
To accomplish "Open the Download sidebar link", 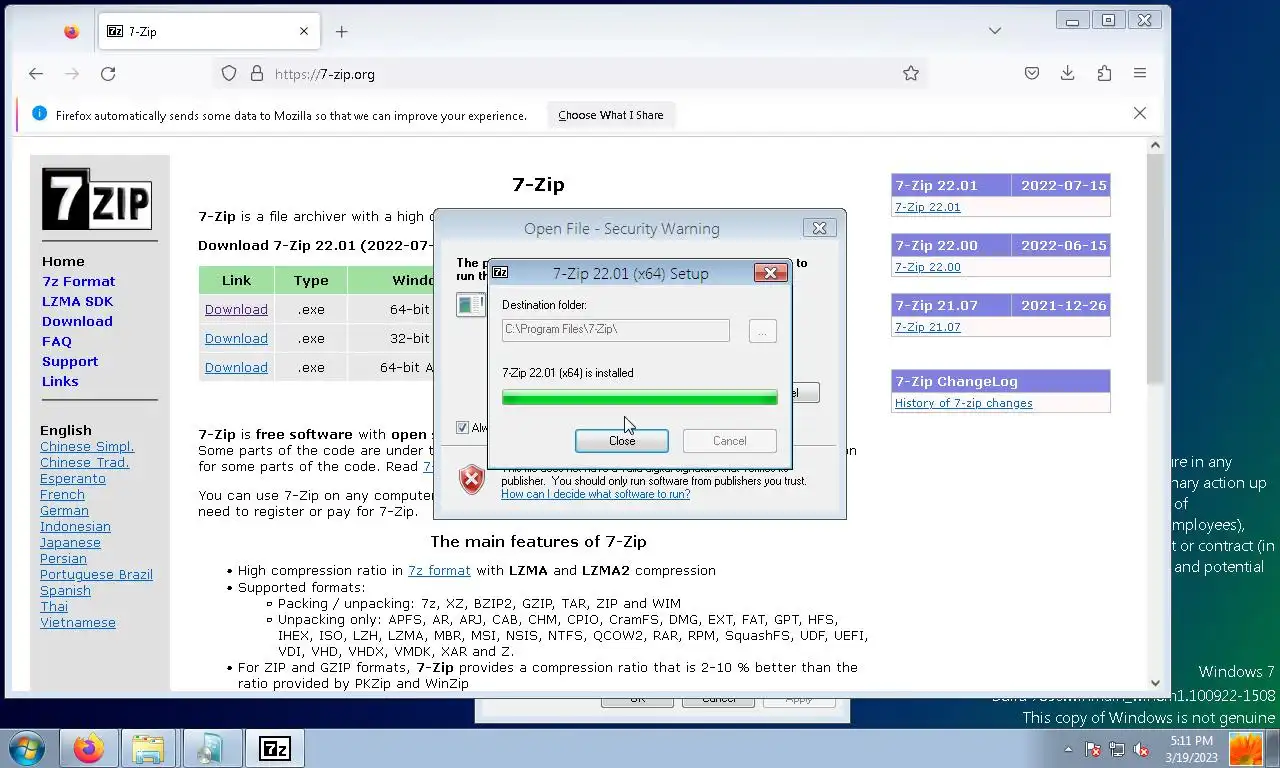I will 77,321.
